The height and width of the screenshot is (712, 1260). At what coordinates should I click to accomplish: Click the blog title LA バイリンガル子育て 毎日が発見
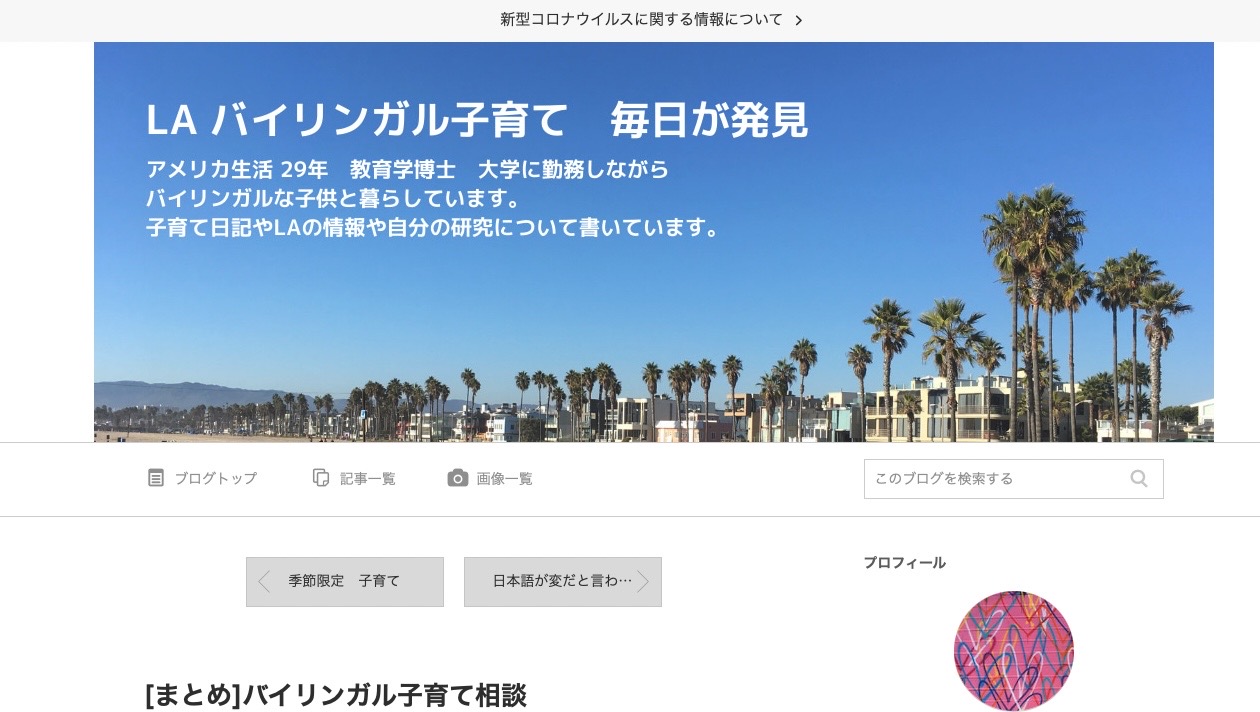pos(477,120)
